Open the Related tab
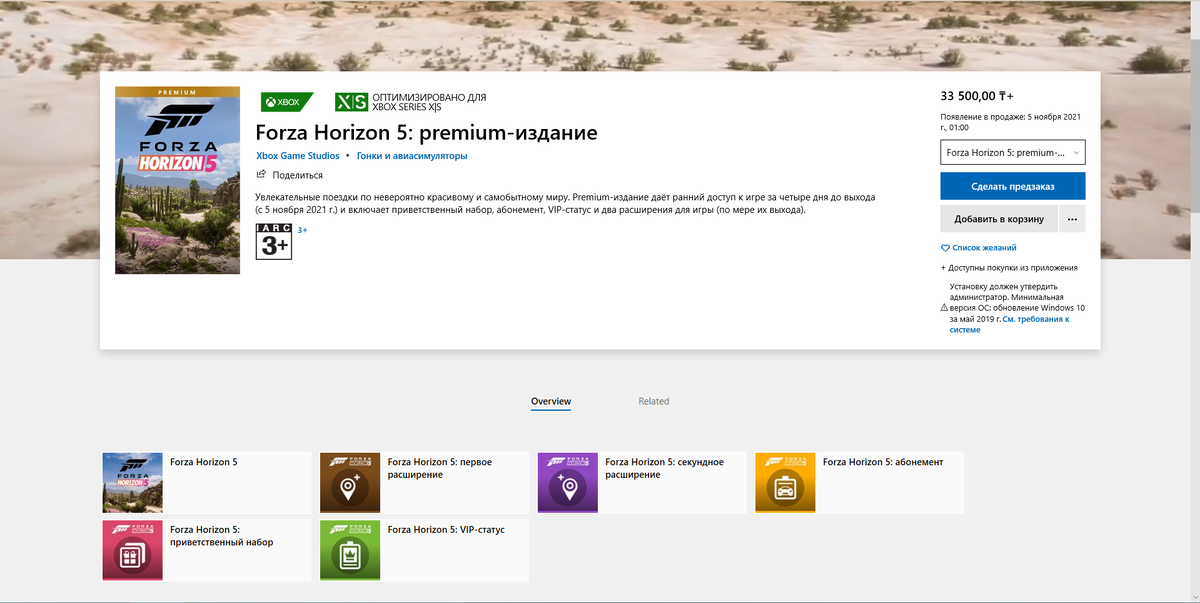The height and width of the screenshot is (603, 1200). (x=654, y=401)
